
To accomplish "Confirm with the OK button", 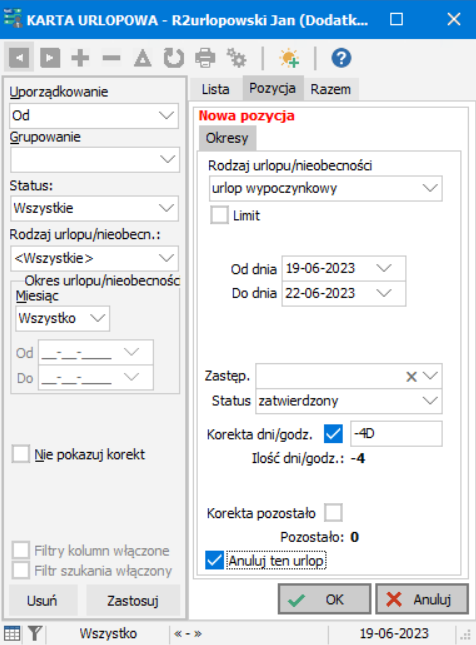I will (324, 599).
